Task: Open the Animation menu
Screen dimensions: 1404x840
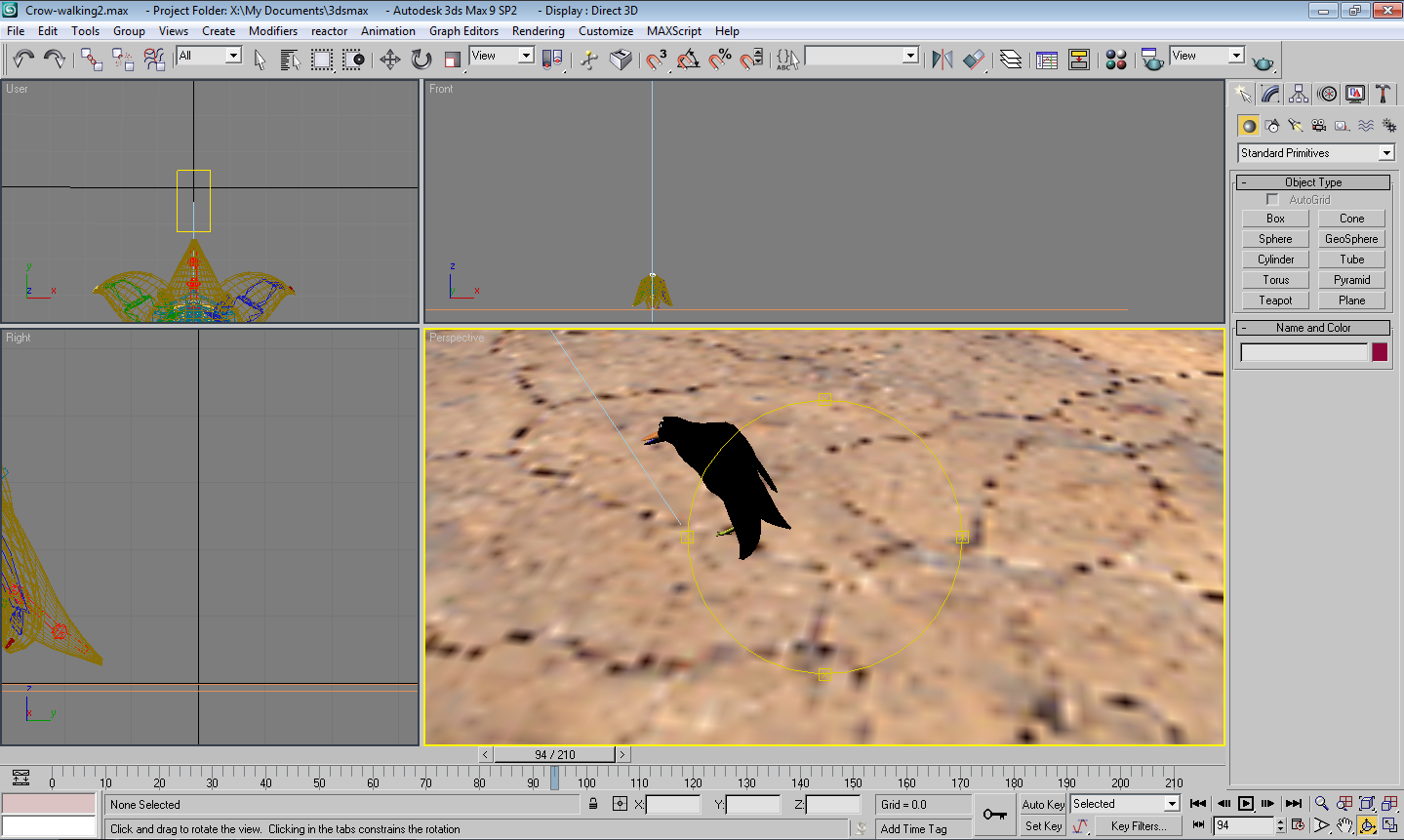Action: tap(388, 31)
